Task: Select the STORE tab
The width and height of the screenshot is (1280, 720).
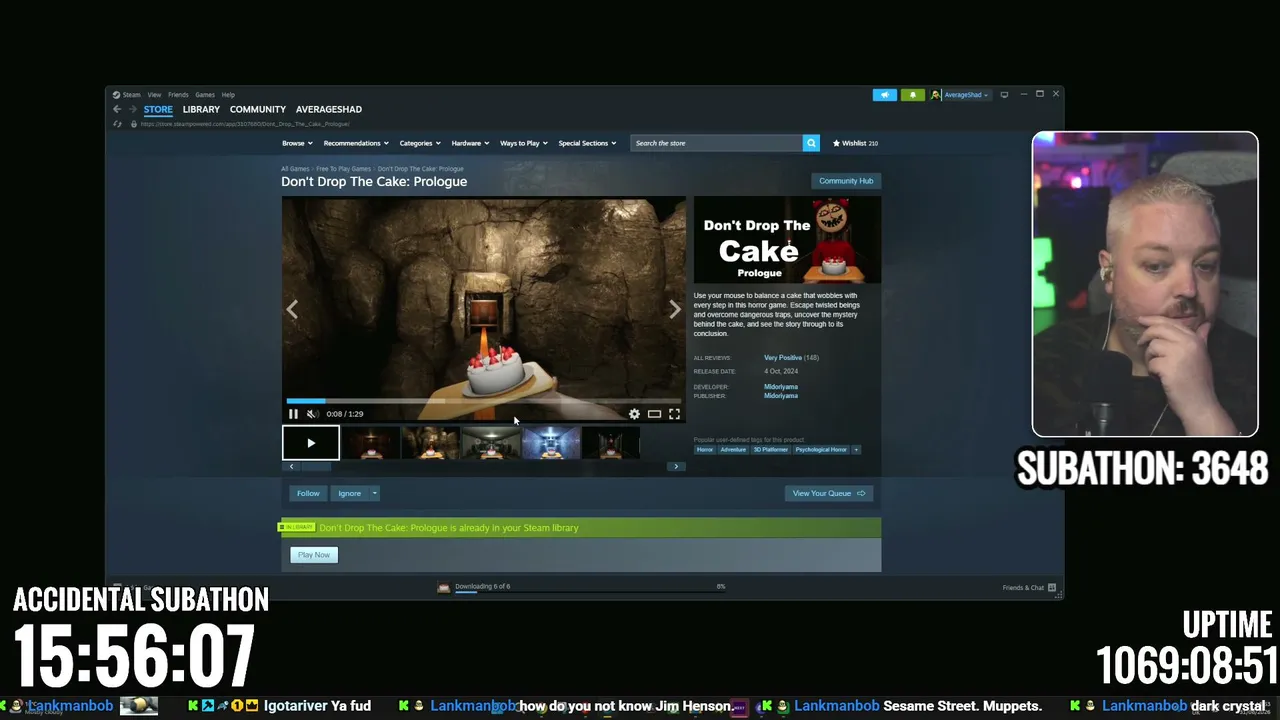Action: tap(158, 109)
